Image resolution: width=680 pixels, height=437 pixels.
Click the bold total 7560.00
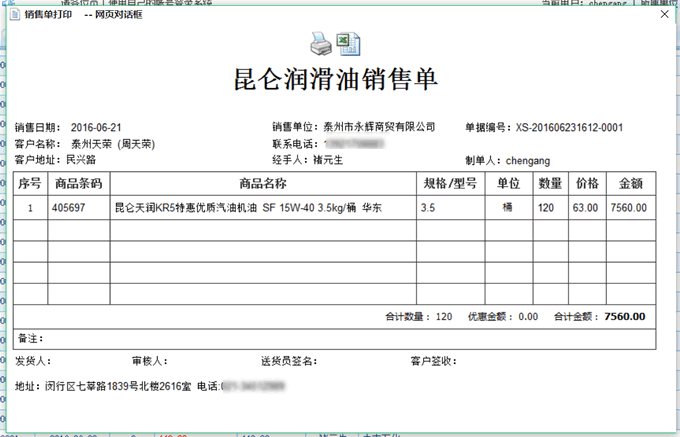[624, 317]
